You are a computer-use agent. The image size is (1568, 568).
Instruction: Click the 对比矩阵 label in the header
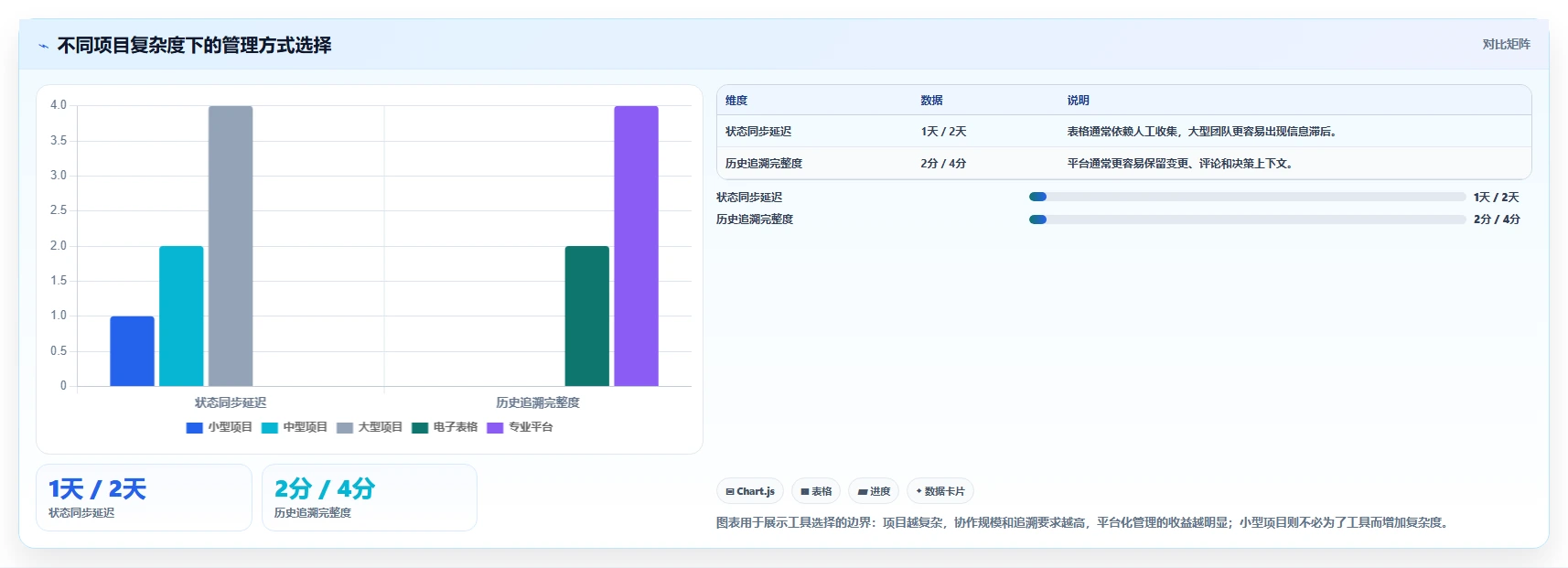click(x=1506, y=44)
